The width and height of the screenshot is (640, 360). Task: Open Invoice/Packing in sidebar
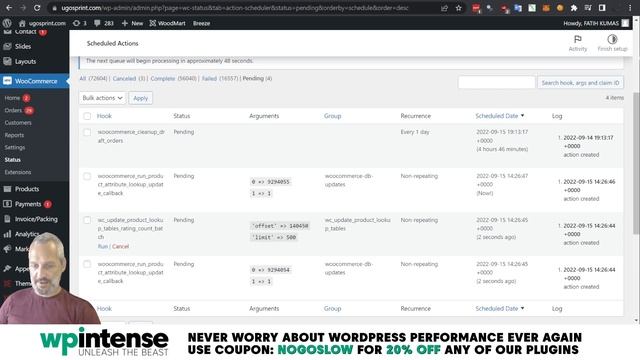pyautogui.click(x=36, y=219)
